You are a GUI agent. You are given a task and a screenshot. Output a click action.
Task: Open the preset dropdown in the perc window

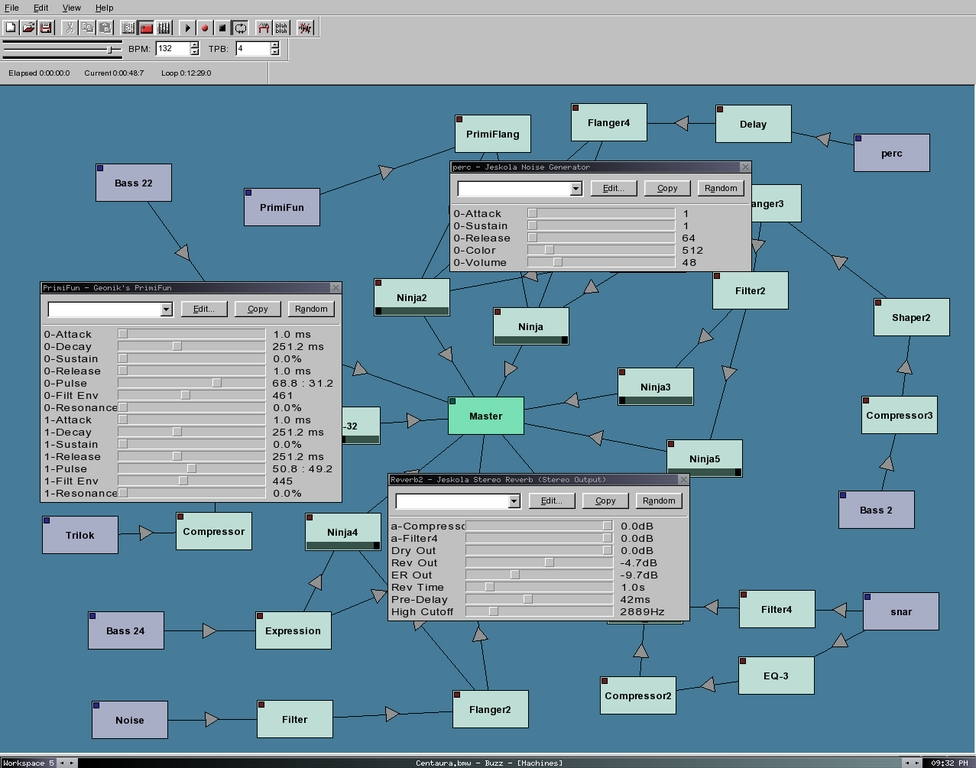[574, 188]
